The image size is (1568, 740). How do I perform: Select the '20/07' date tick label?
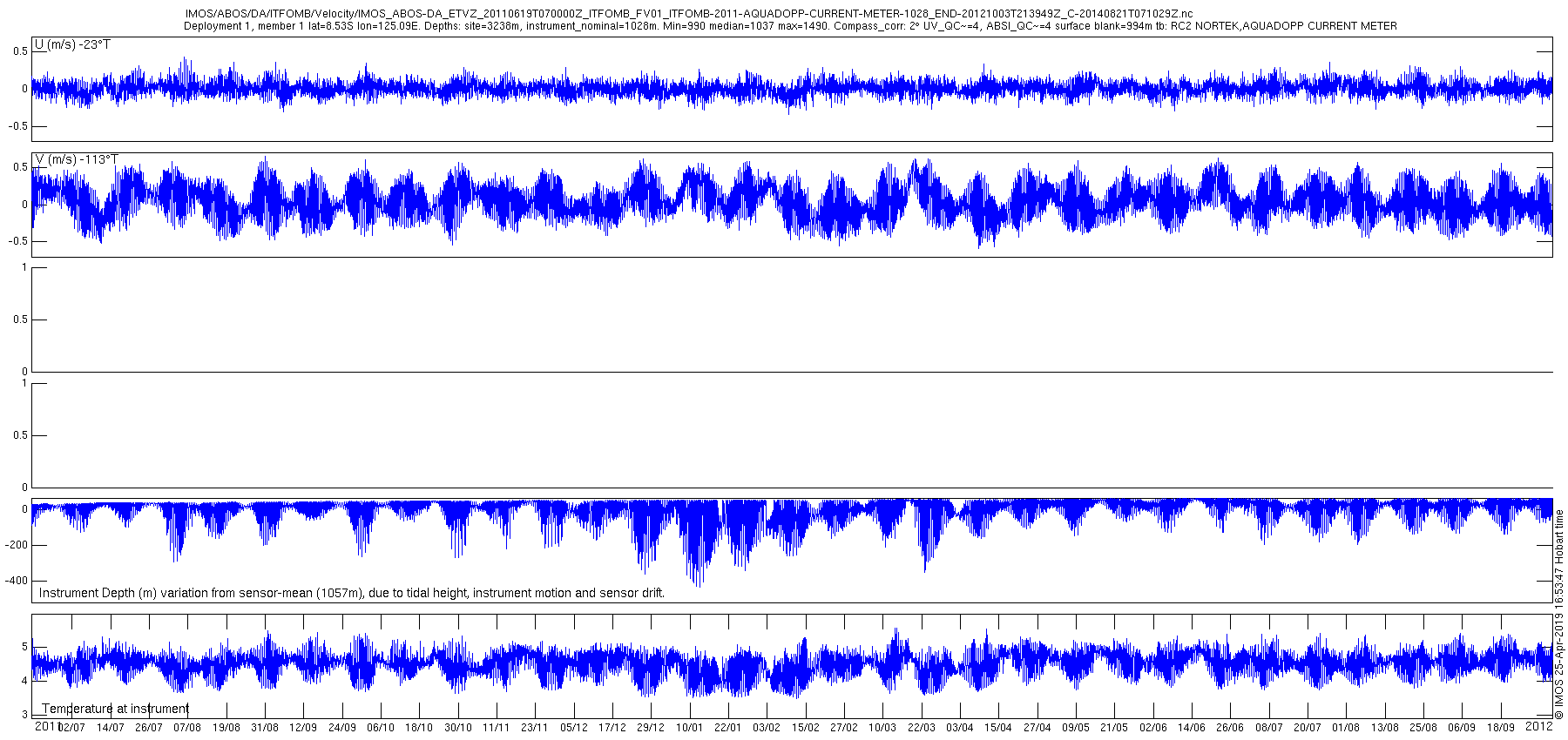pyautogui.click(x=1308, y=728)
